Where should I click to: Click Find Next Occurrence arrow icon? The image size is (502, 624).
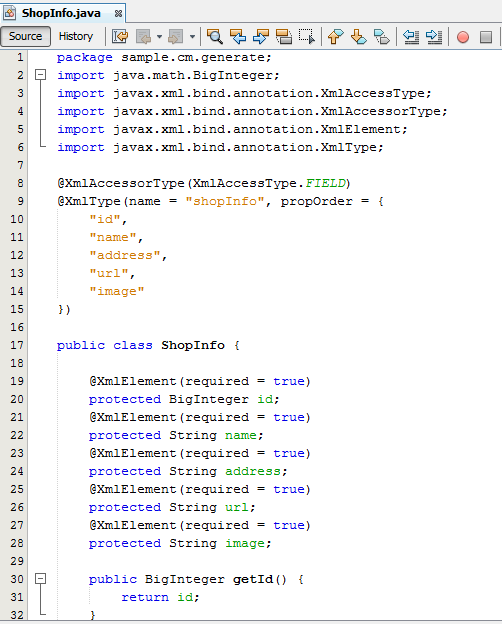click(x=261, y=37)
